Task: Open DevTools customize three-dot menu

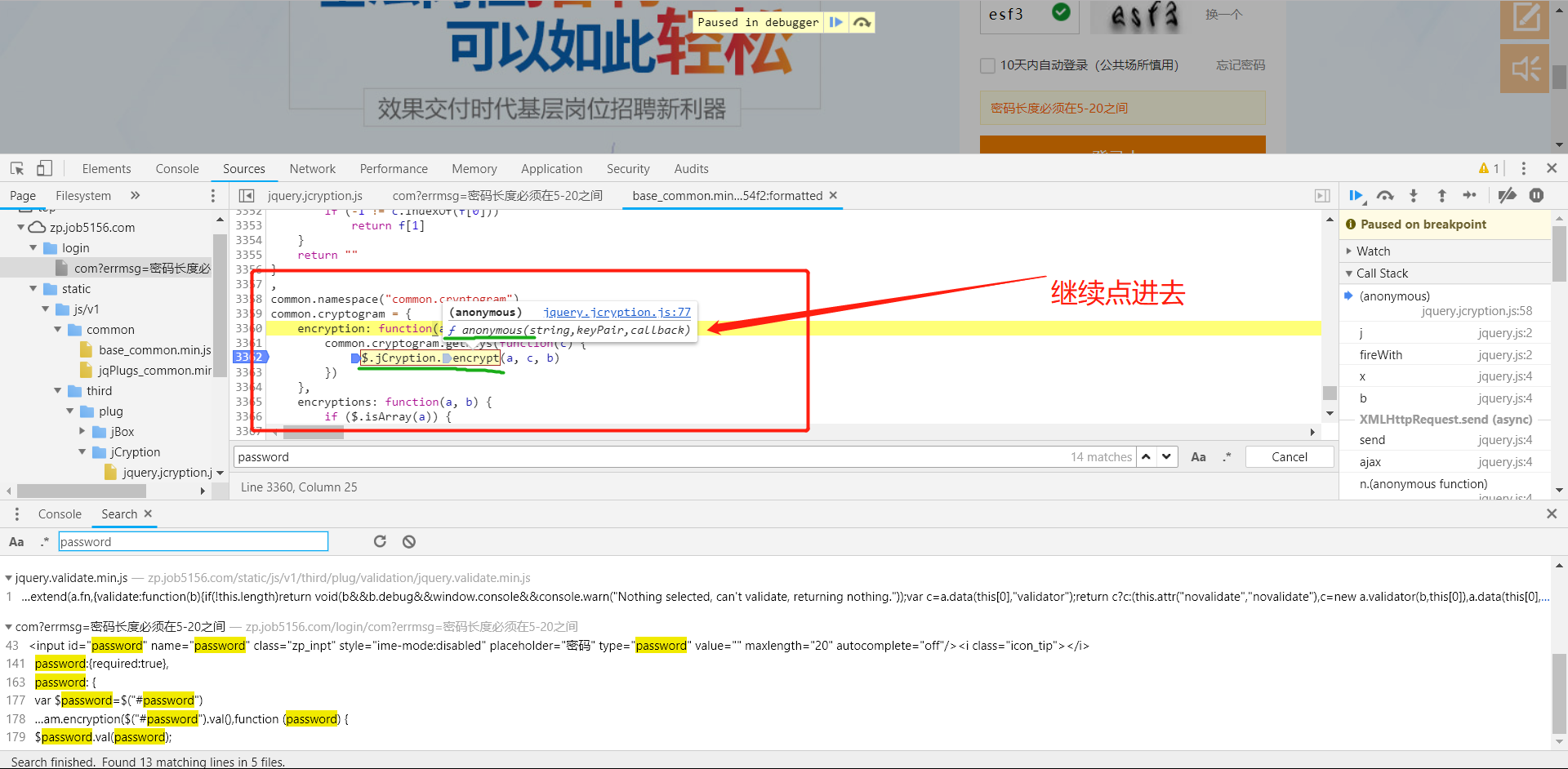Action: click(x=1523, y=168)
